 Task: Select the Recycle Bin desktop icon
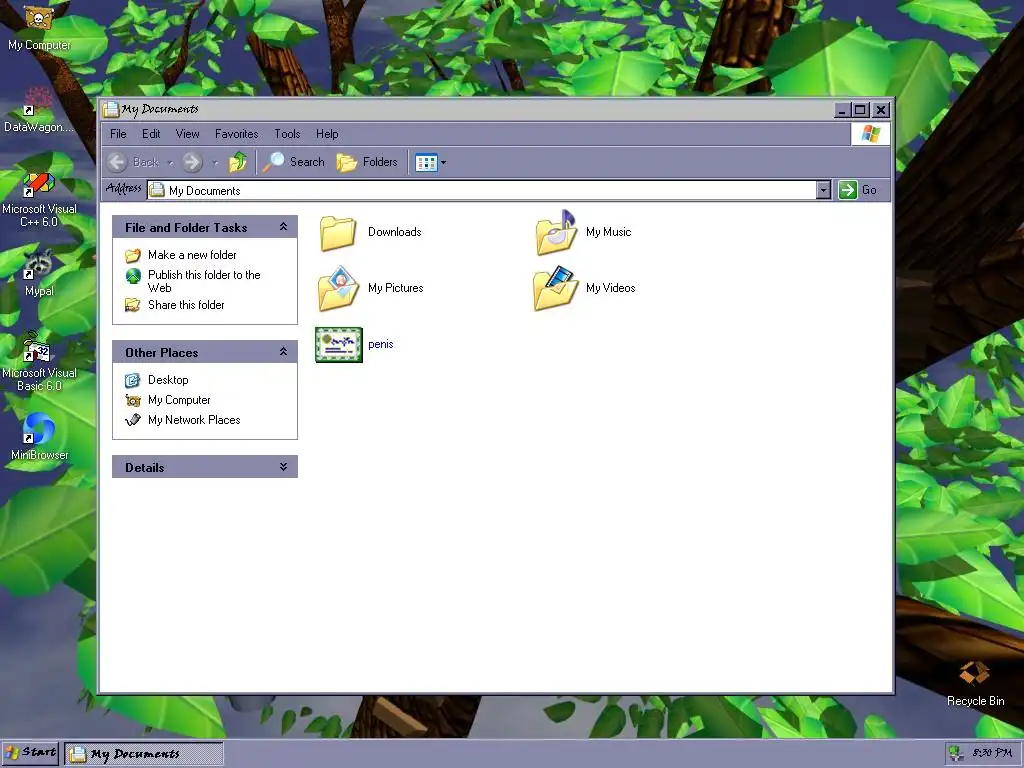[975, 683]
